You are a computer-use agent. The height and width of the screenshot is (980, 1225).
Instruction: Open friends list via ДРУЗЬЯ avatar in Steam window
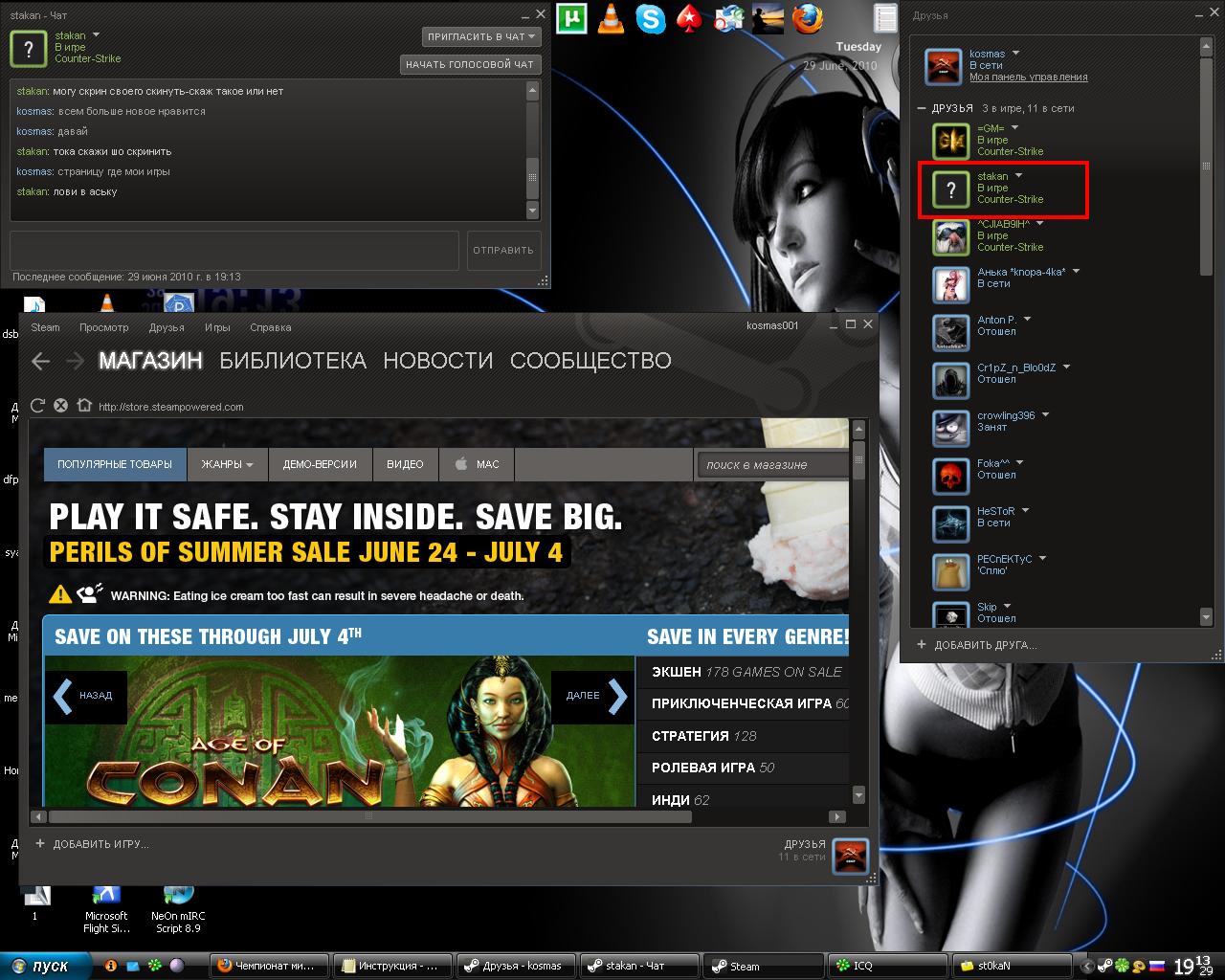click(x=851, y=855)
